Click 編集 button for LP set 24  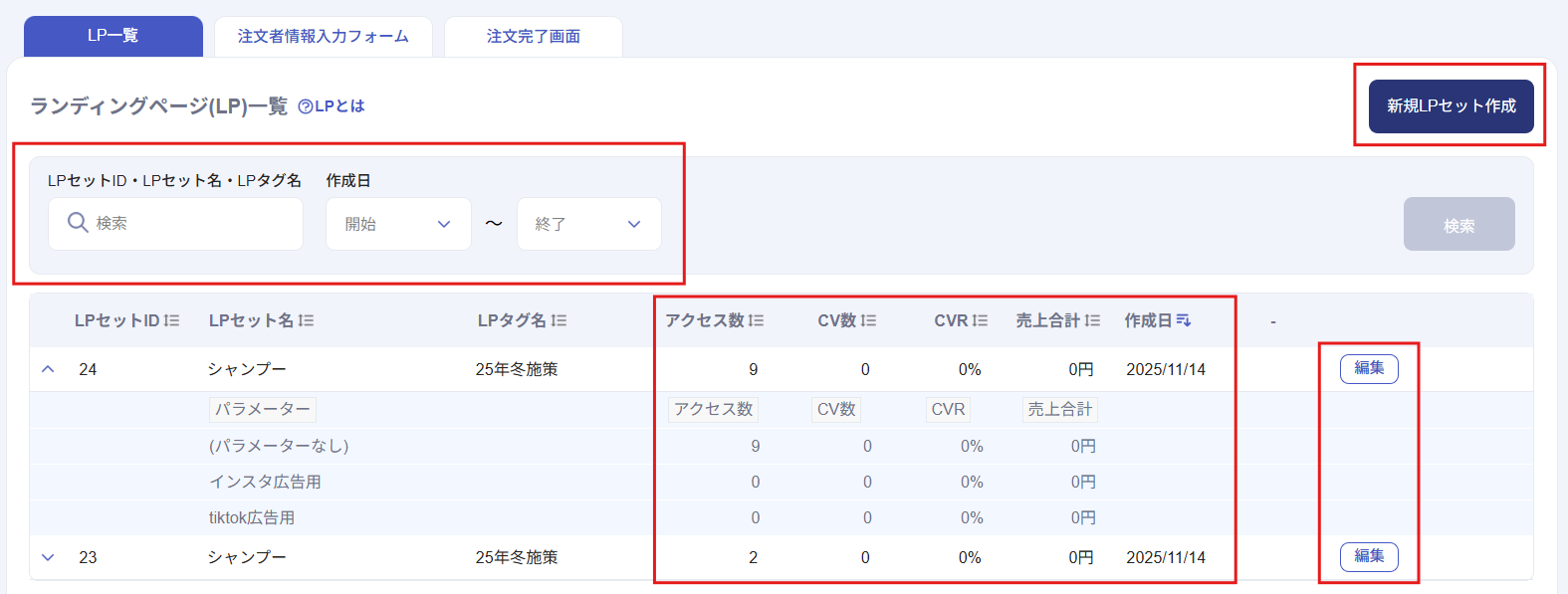(x=1369, y=368)
